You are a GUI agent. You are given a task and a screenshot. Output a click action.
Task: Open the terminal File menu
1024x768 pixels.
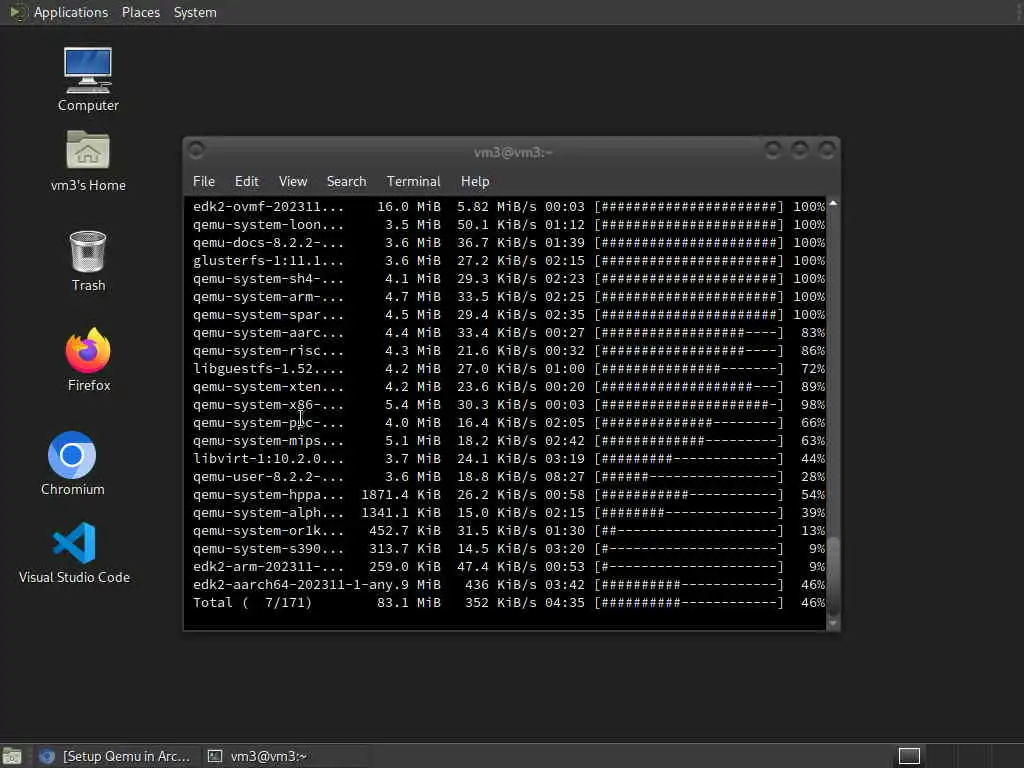[x=204, y=182]
